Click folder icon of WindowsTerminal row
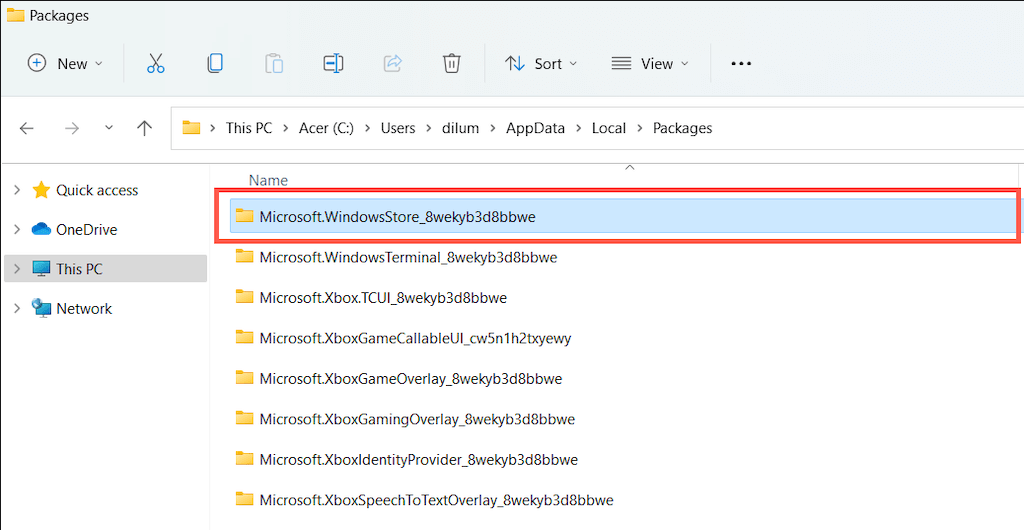The height and width of the screenshot is (530, 1024). click(244, 257)
